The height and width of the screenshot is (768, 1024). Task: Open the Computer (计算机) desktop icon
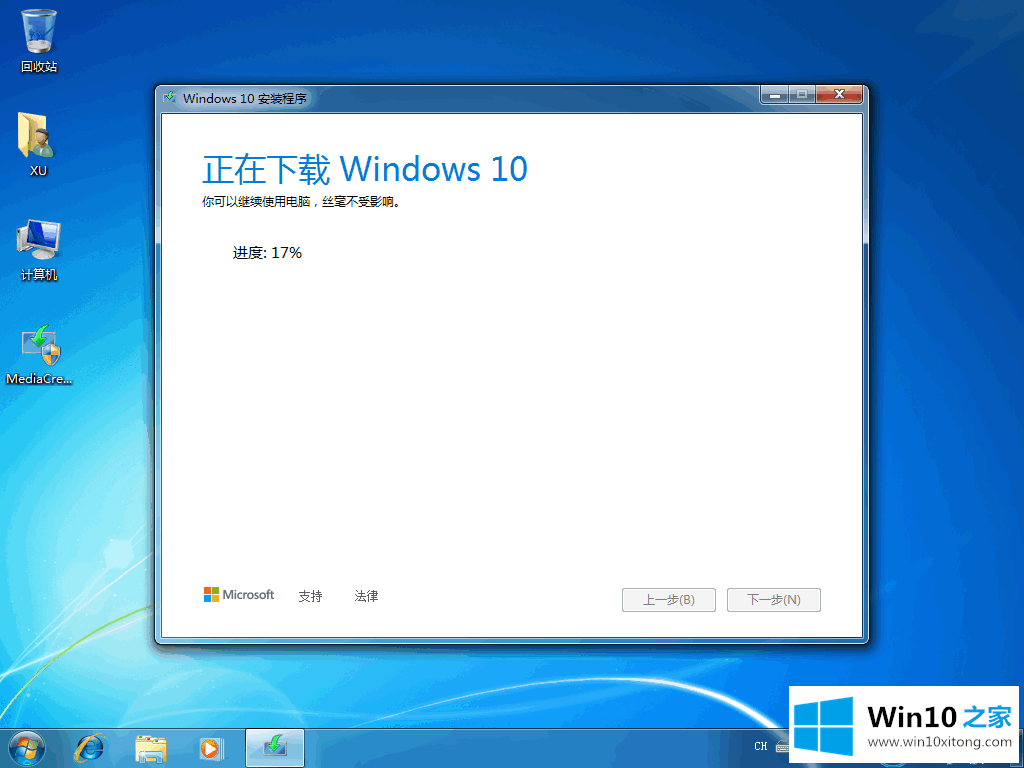tap(39, 249)
